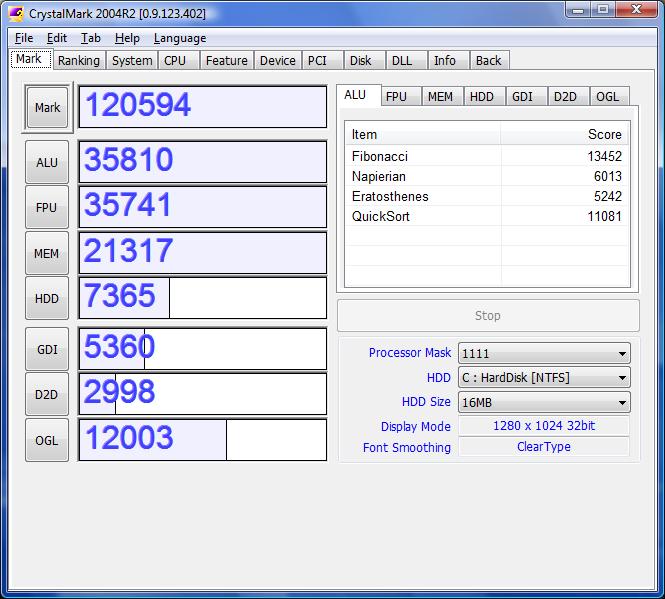Click the Fibonacci score 13452
The height and width of the screenshot is (599, 665).
(604, 156)
